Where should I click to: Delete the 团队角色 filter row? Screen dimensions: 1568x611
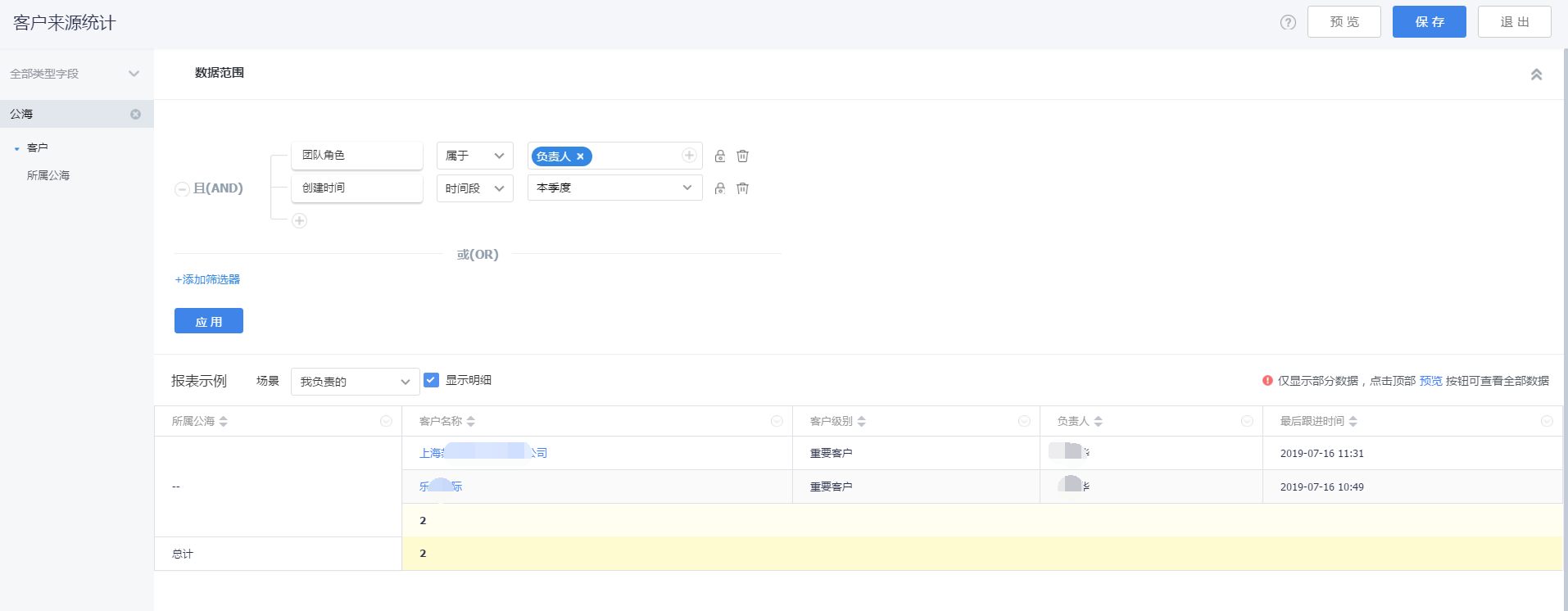click(742, 156)
